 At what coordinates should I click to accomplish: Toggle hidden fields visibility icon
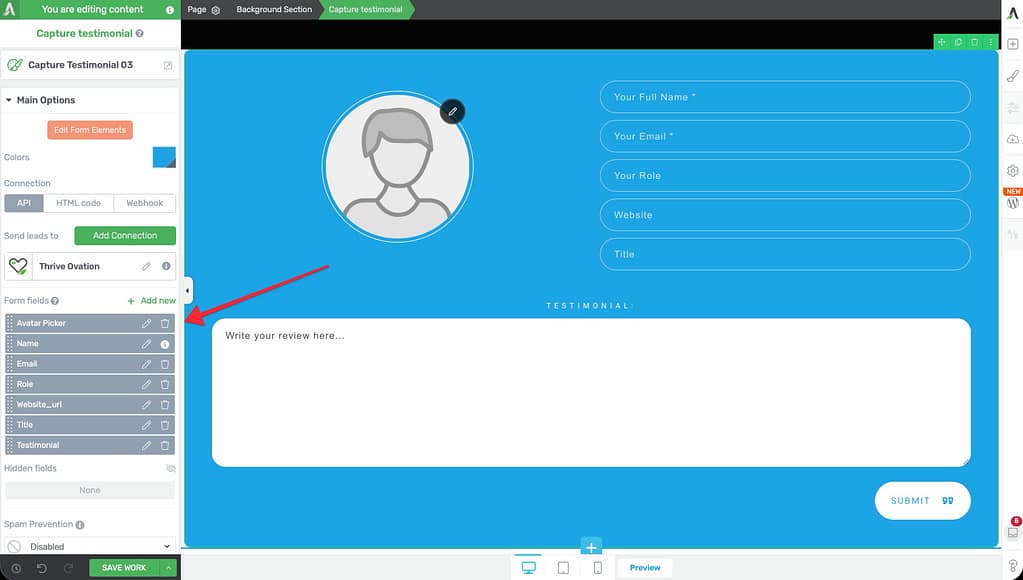(x=170, y=468)
